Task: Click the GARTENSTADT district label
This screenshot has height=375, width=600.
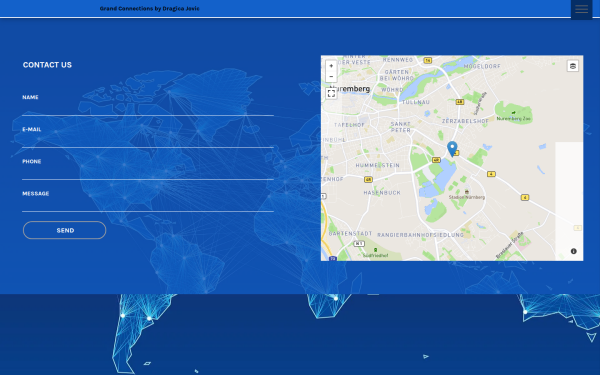Action: (351, 233)
